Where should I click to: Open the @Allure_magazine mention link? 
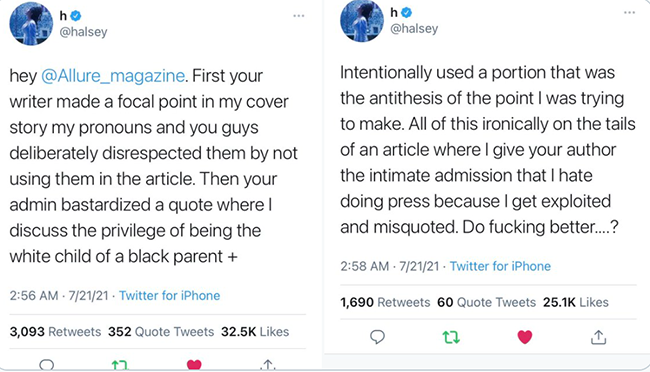tap(113, 76)
